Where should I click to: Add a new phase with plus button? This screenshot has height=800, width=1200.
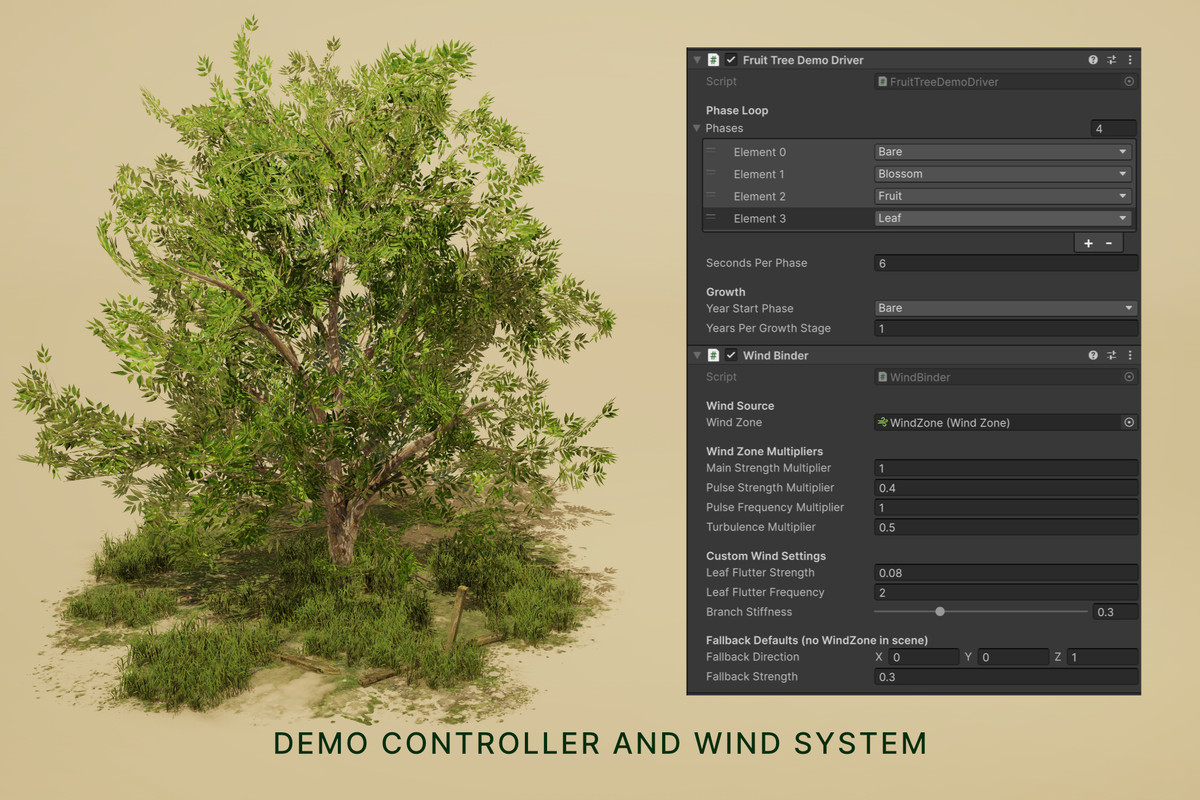(x=1088, y=243)
